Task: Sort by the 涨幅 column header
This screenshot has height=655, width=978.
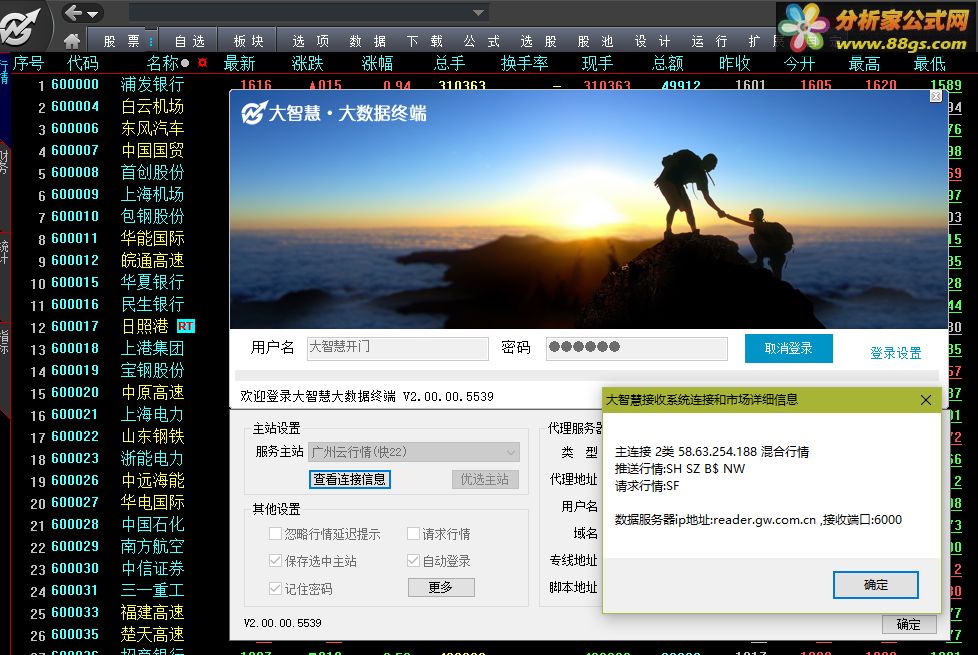Action: [x=377, y=63]
